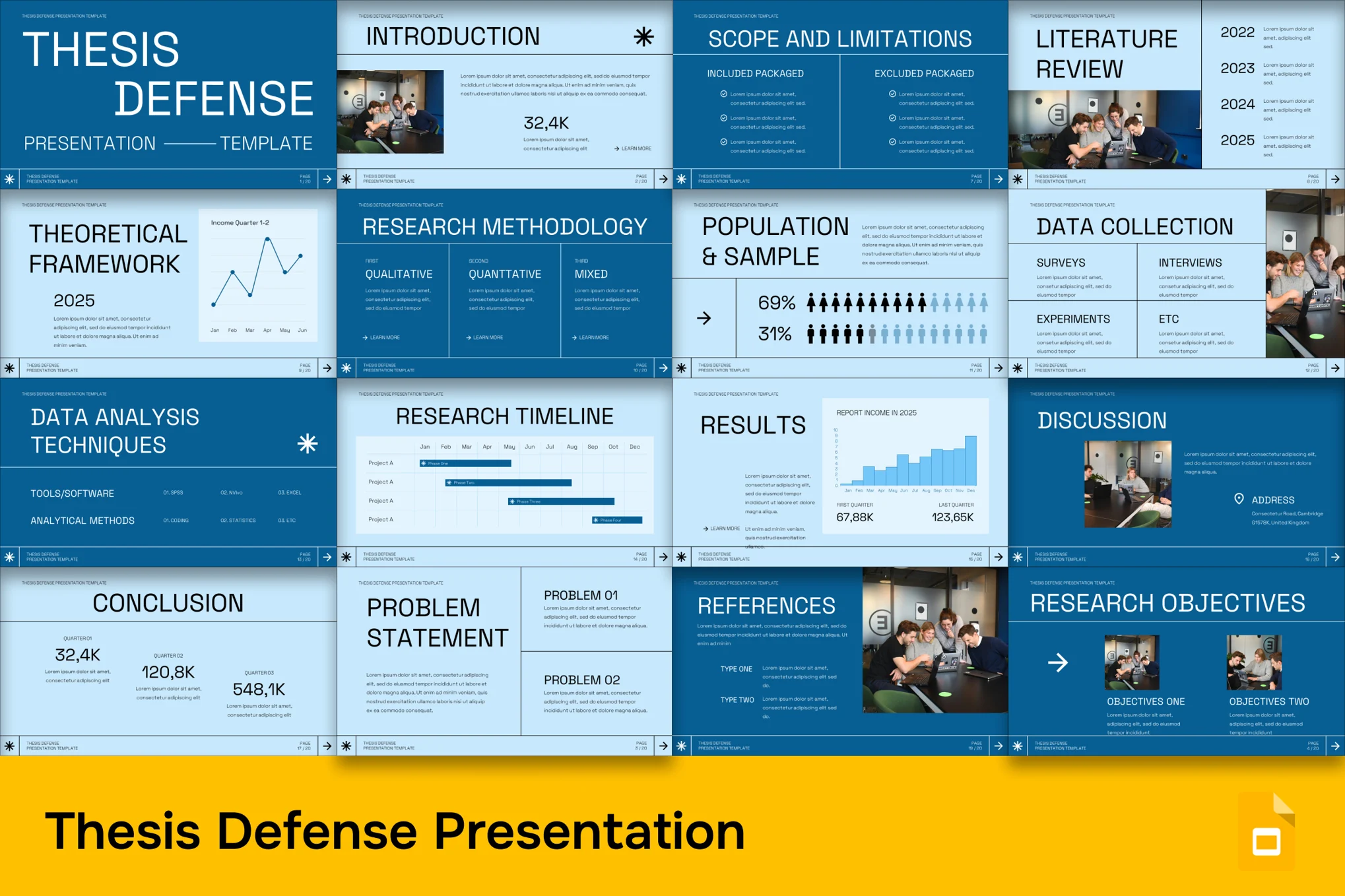Screen dimensions: 1345x896
Task: Click the large asterisk on Introduction slide
Action: [643, 37]
